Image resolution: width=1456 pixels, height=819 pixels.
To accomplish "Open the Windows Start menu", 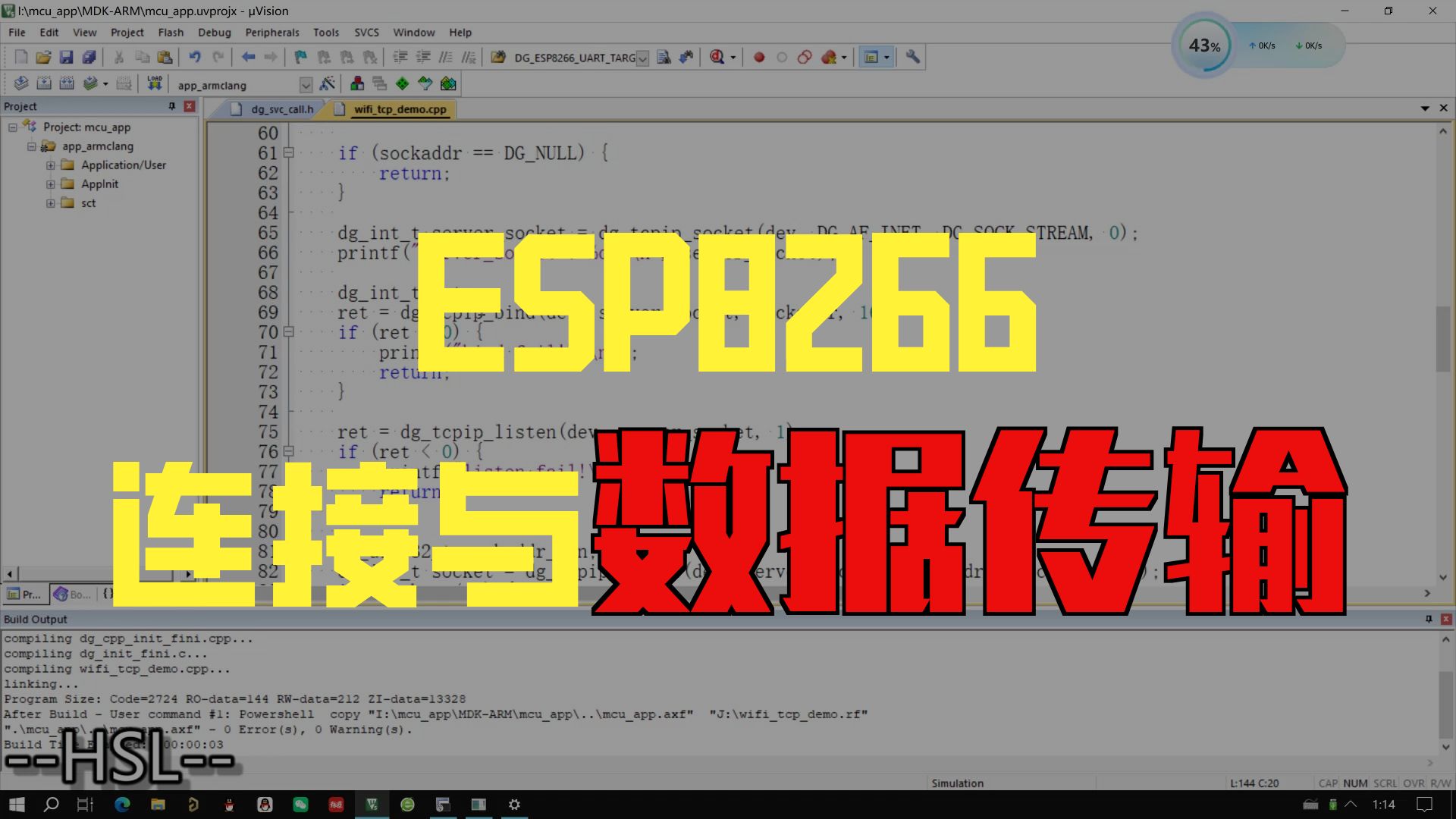I will click(x=17, y=805).
